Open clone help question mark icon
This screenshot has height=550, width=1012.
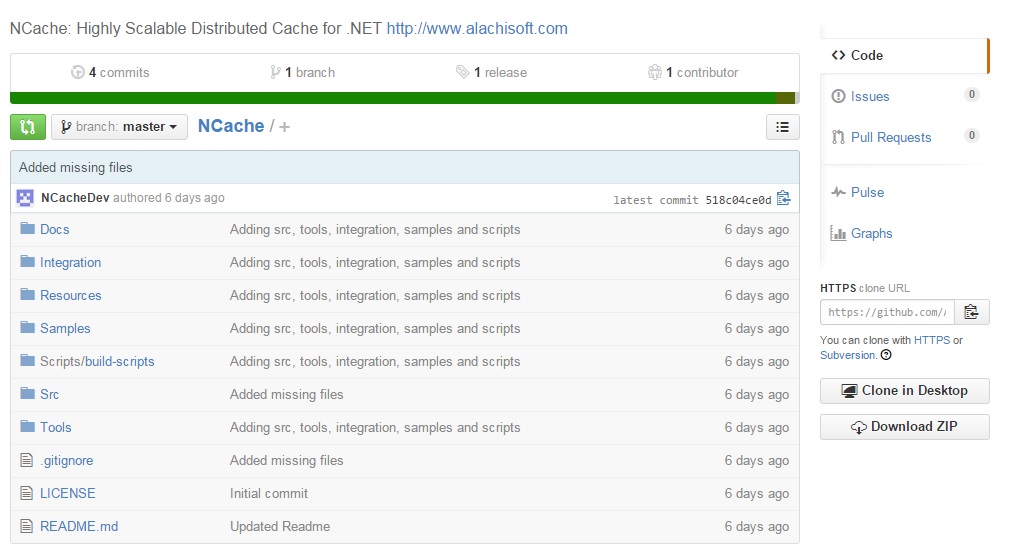[886, 355]
